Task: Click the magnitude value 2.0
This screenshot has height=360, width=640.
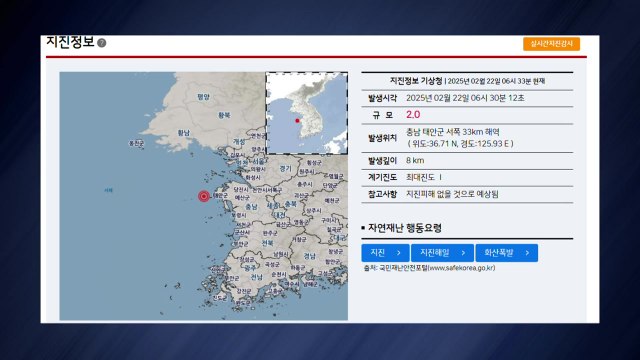Action: coord(413,115)
